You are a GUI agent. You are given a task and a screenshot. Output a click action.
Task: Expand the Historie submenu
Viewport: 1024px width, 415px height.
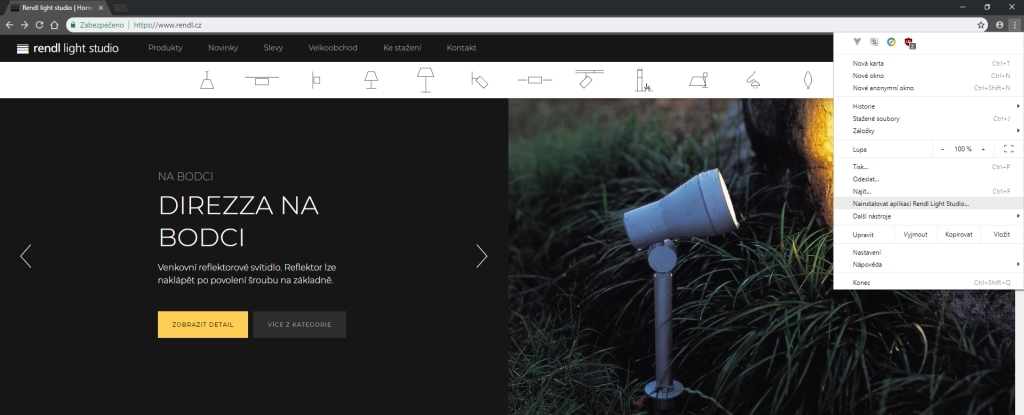[930, 105]
